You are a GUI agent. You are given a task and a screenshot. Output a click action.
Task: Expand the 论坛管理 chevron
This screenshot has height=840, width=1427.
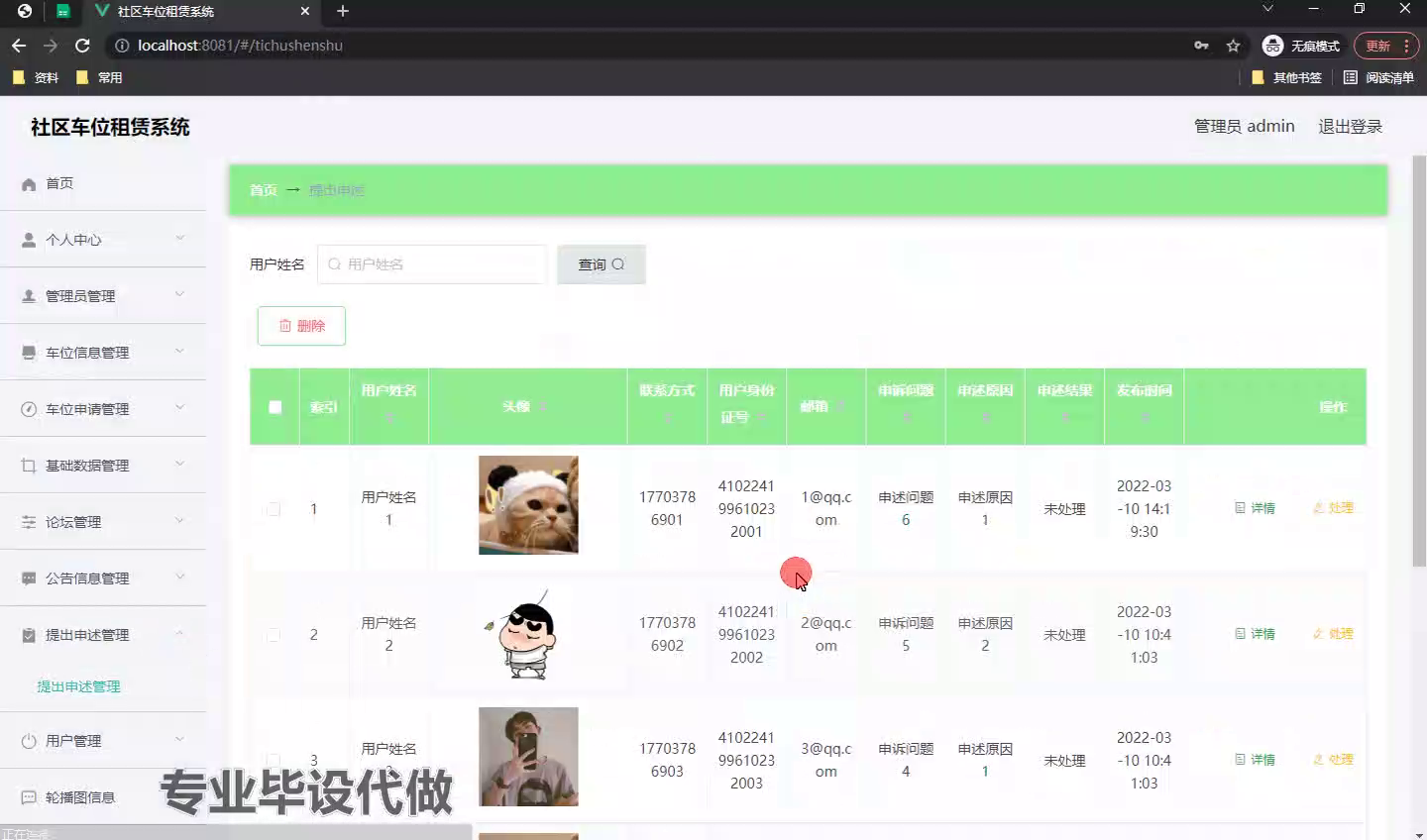tap(179, 520)
